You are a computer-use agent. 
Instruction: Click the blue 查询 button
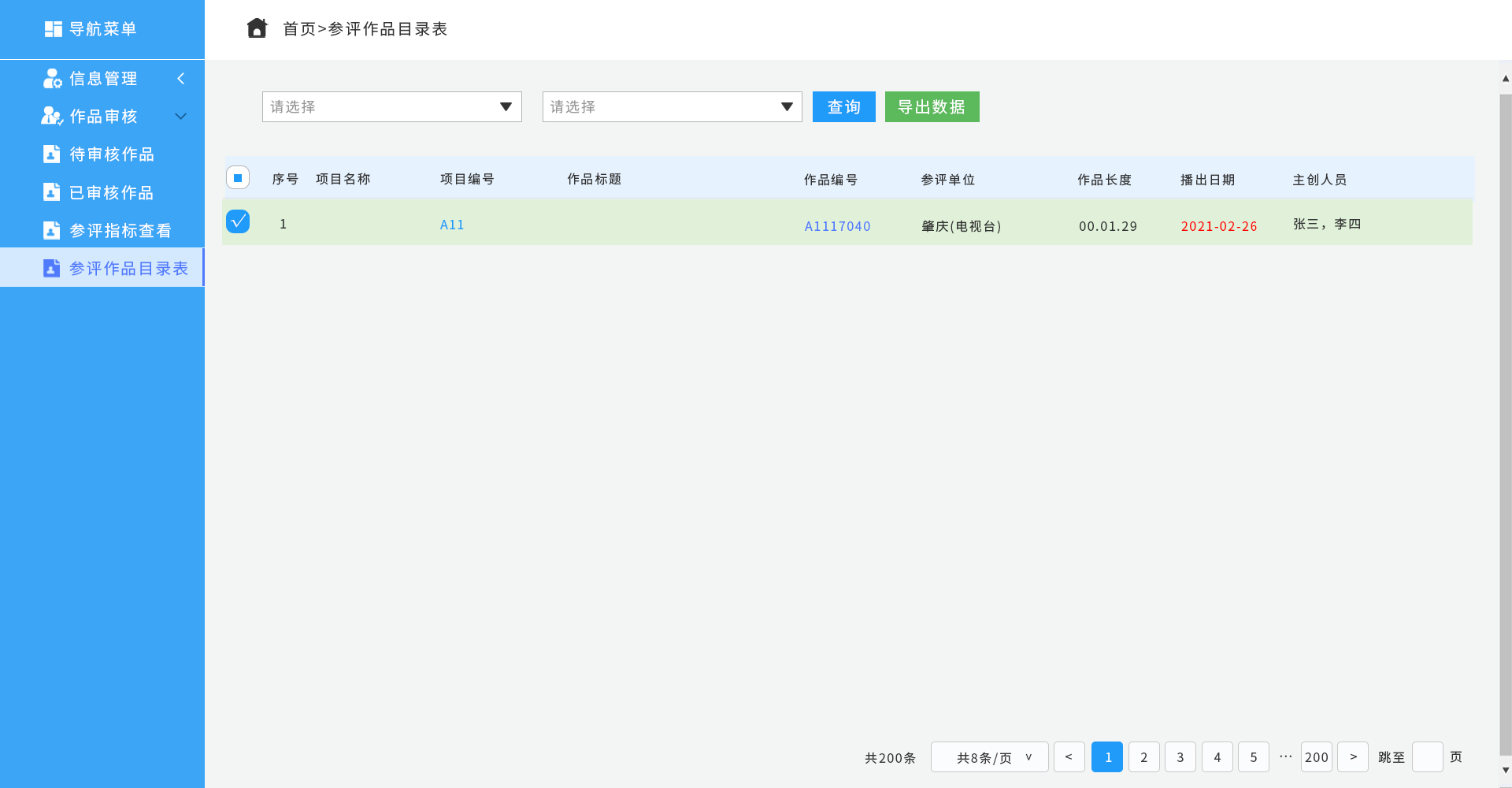point(843,107)
